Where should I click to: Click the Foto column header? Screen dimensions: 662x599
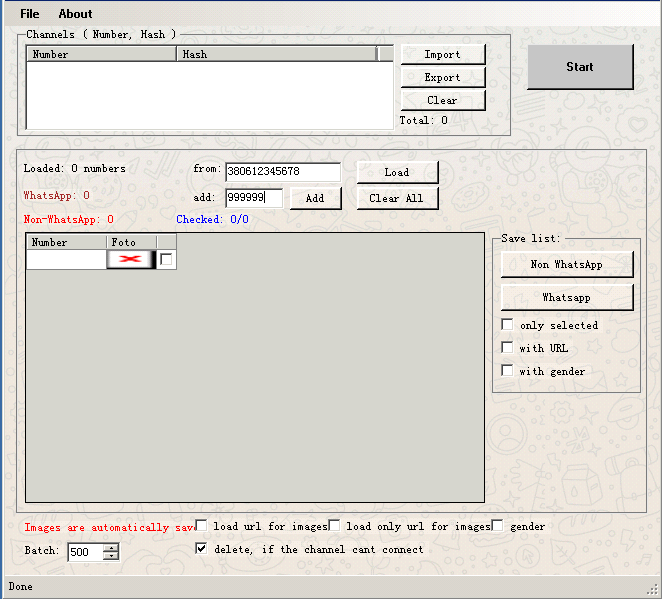click(131, 242)
